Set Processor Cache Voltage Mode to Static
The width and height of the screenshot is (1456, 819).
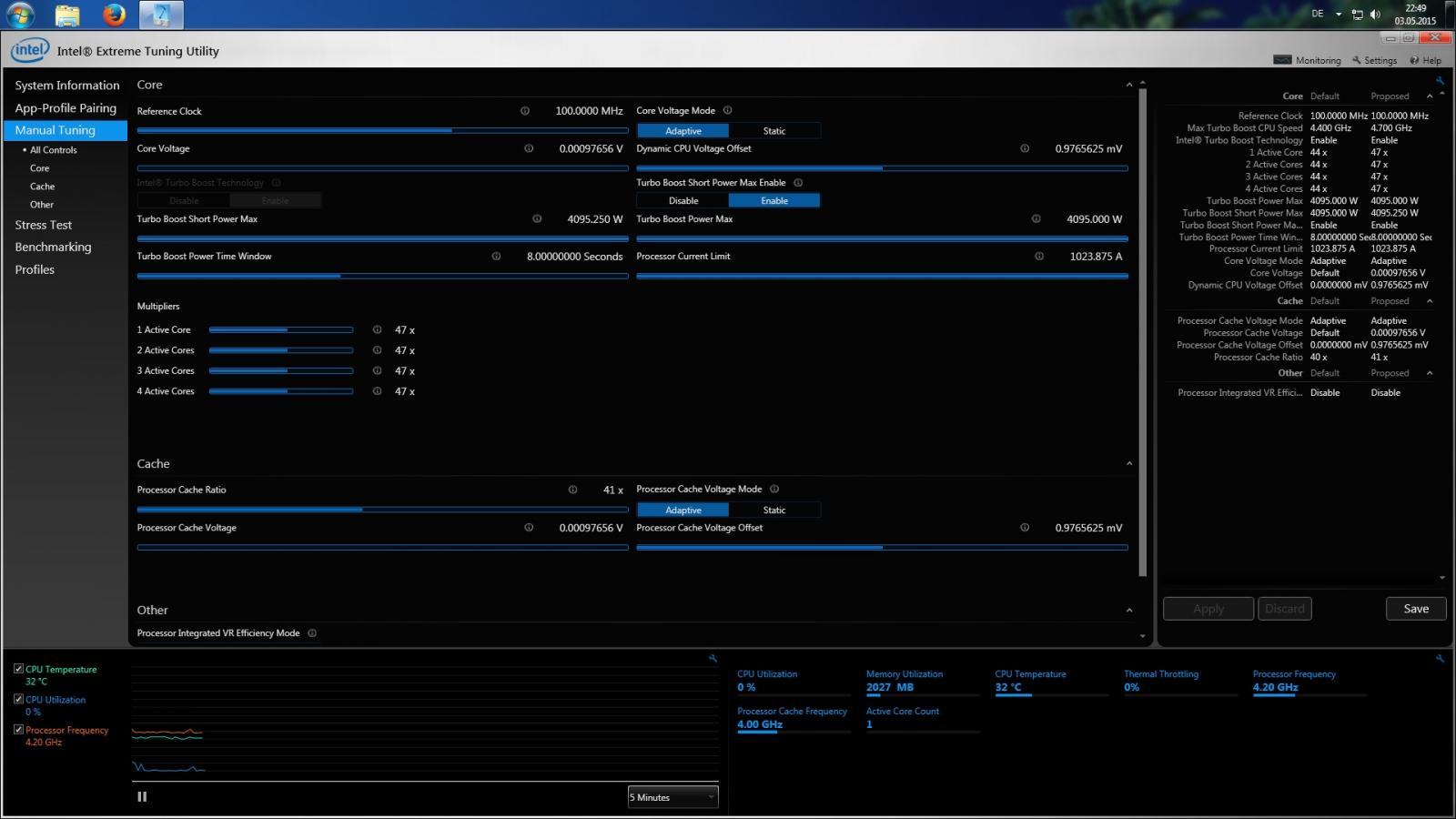(x=774, y=511)
